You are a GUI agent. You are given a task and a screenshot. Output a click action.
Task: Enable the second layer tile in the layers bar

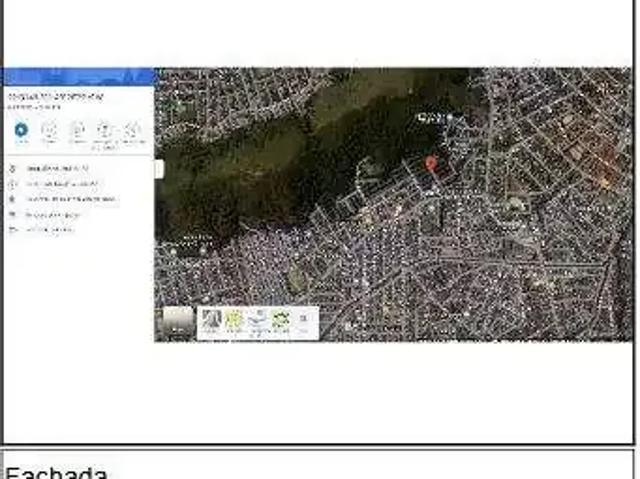pos(234,320)
